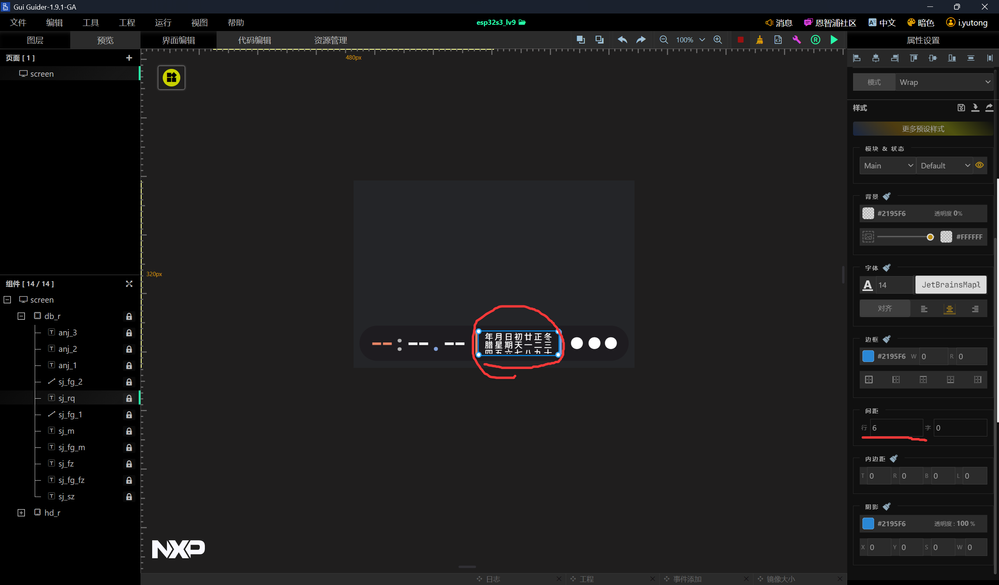Click the brush icon next to 边框
Screen dimensions: 999x585
(887, 339)
